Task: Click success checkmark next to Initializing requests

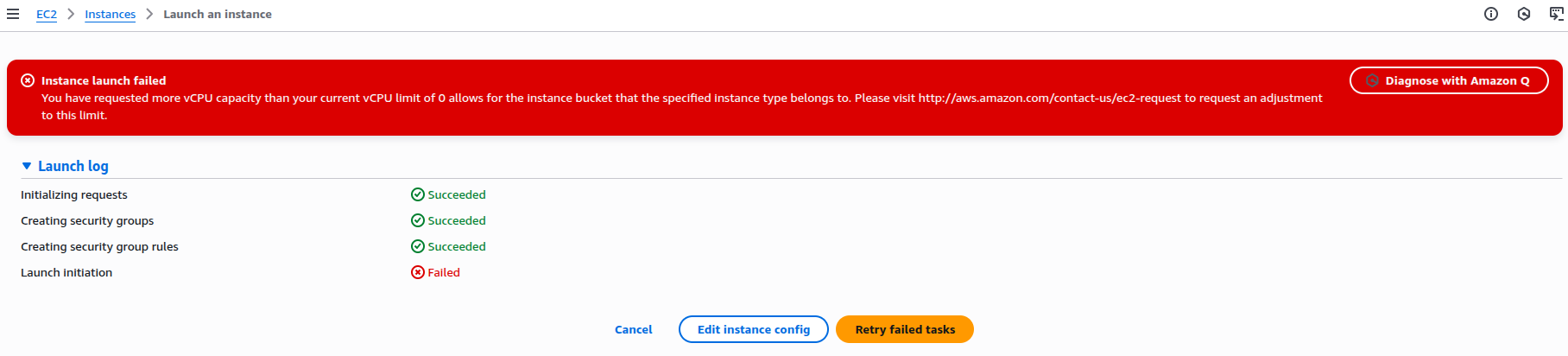Action: (418, 194)
